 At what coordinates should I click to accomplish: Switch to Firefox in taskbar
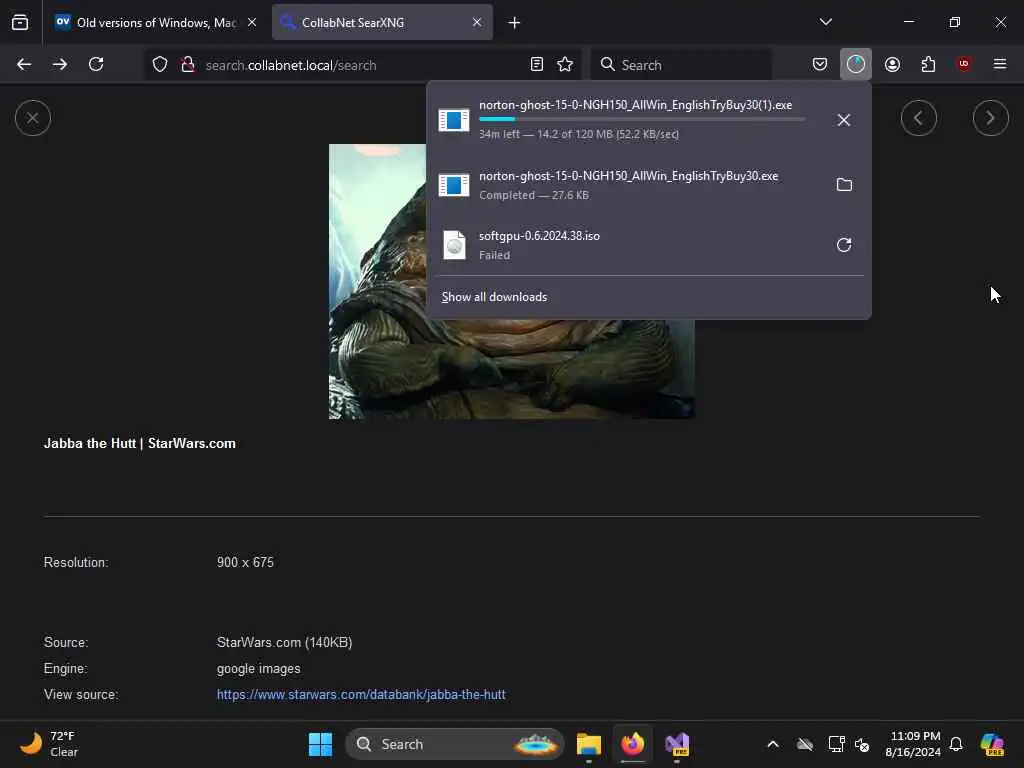click(x=632, y=744)
